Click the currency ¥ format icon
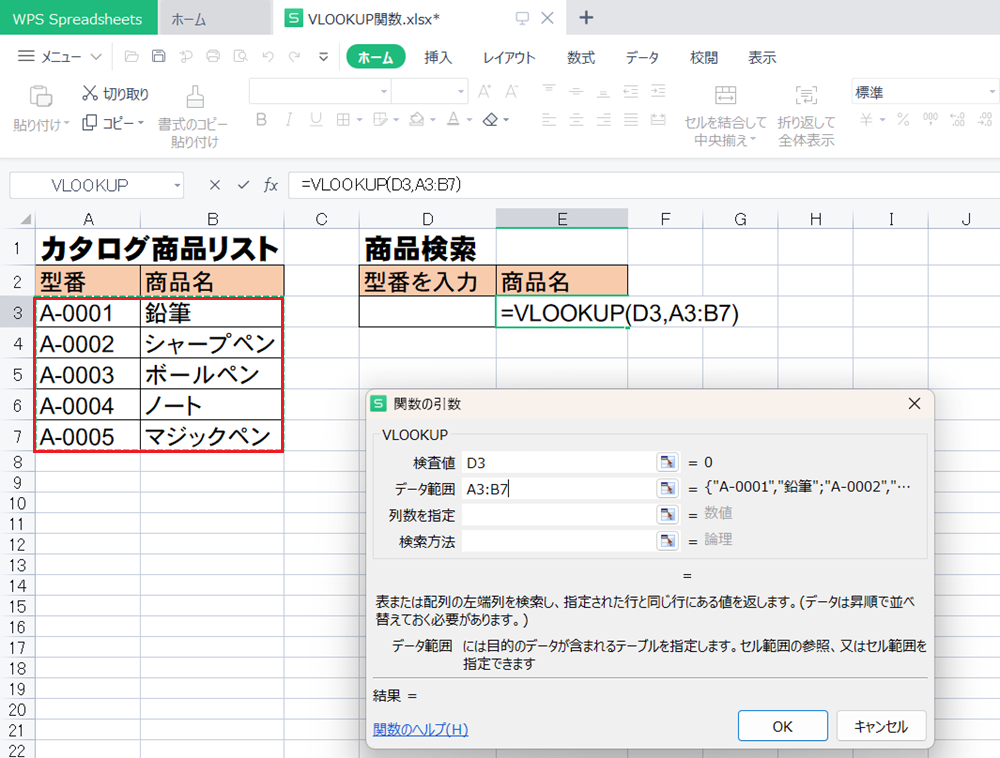Viewport: 1000px width, 758px height. point(866,120)
